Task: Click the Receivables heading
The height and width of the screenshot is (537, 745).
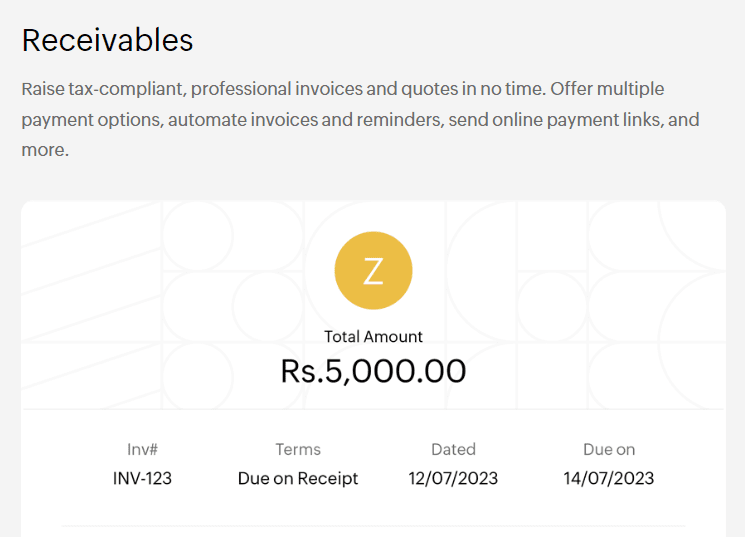Action: 107,40
